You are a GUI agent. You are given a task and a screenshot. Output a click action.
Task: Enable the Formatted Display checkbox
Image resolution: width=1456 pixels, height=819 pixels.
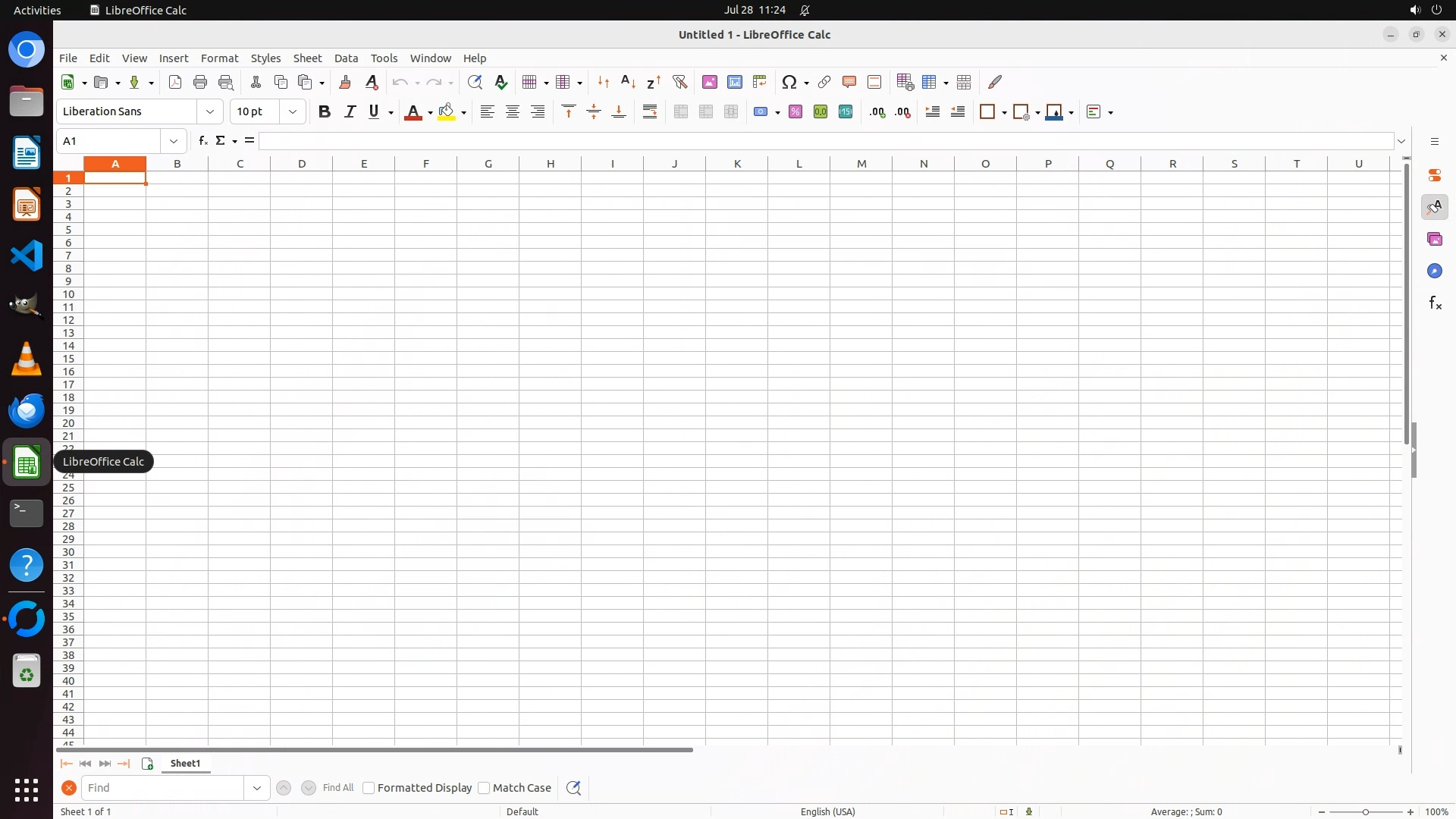pyautogui.click(x=369, y=788)
